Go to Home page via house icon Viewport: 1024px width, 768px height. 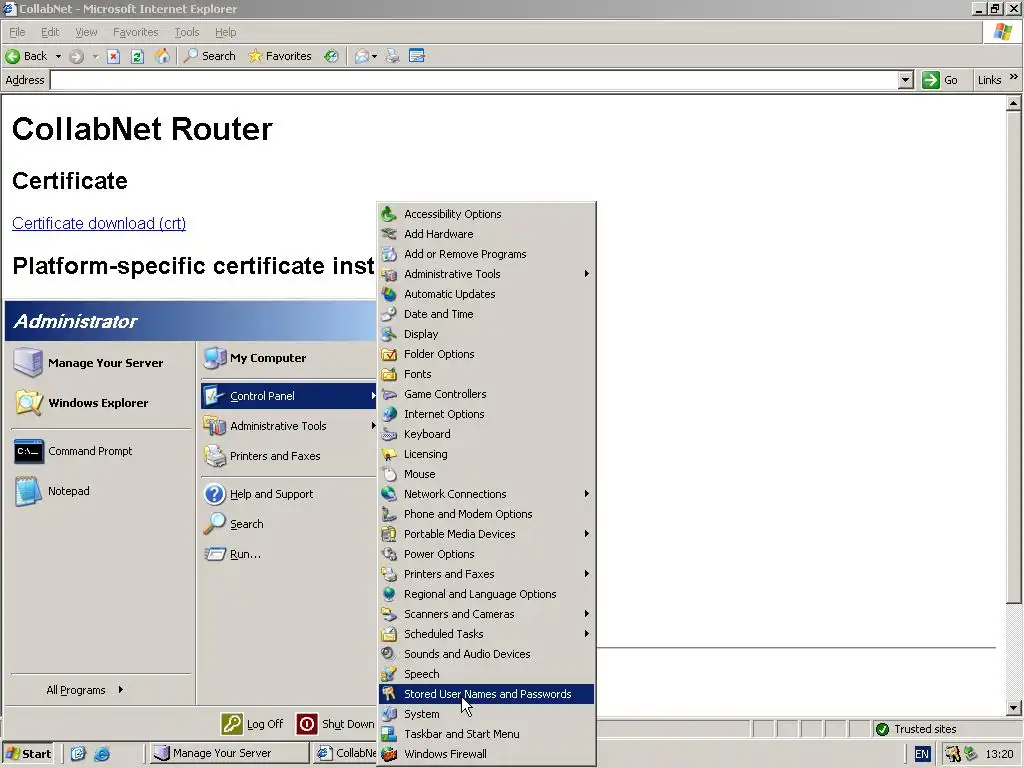(x=162, y=56)
